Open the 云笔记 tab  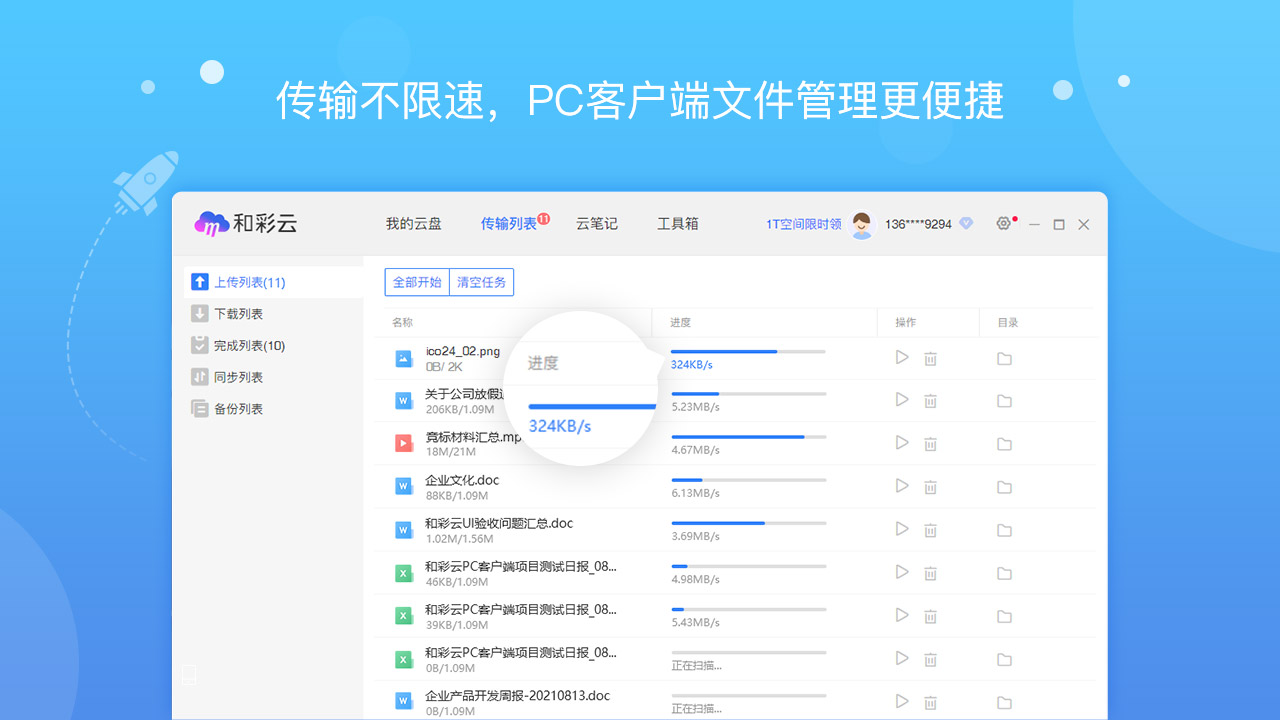(x=597, y=224)
